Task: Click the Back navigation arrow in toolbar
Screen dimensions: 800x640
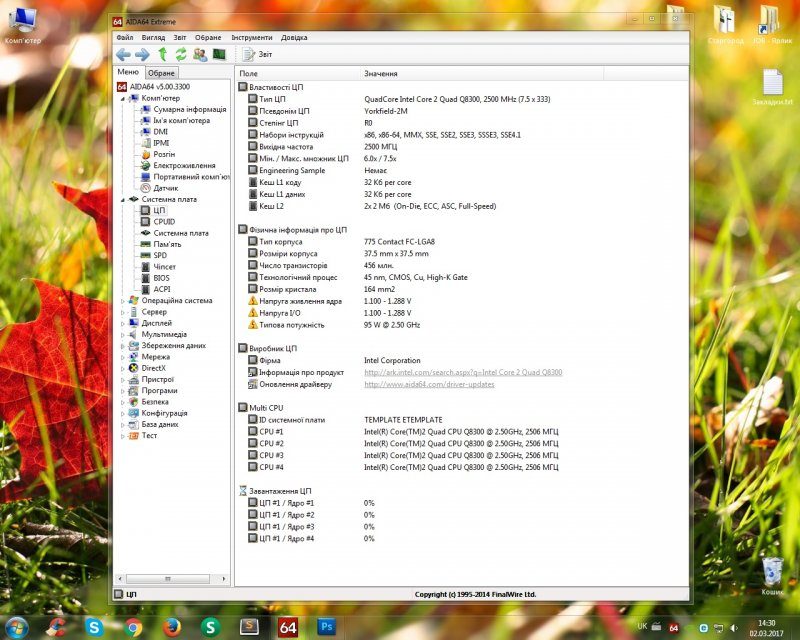Action: pyautogui.click(x=123, y=54)
